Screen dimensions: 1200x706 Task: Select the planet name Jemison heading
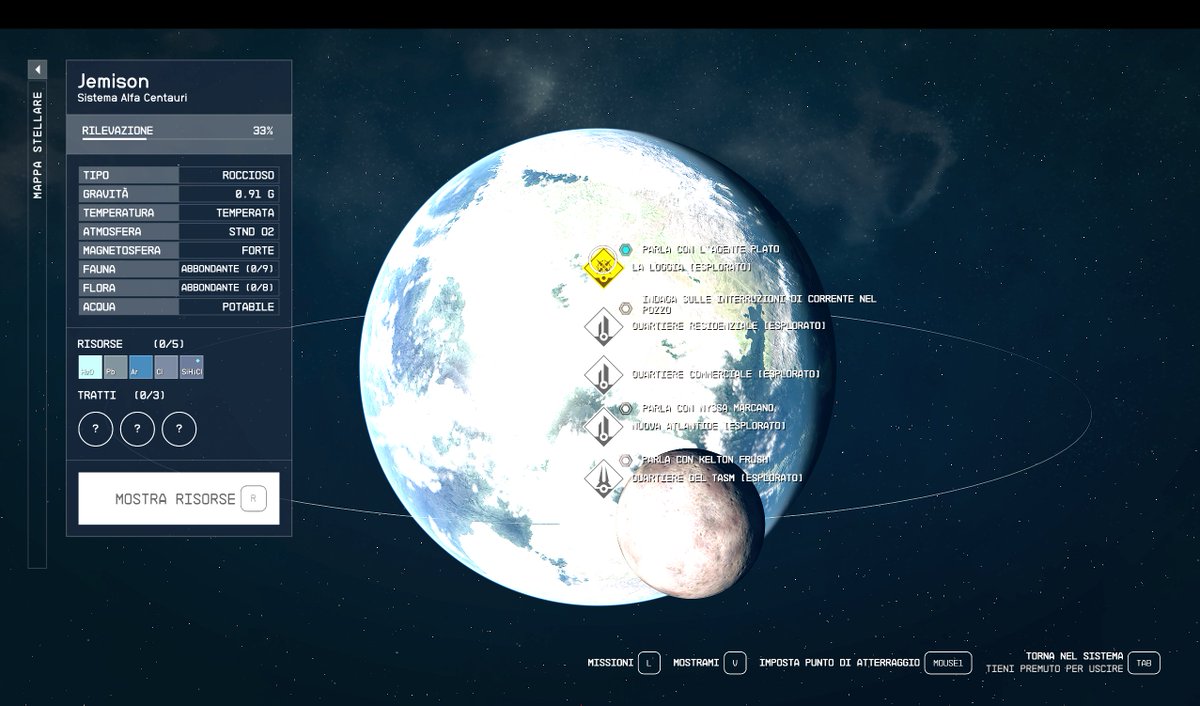[x=113, y=81]
